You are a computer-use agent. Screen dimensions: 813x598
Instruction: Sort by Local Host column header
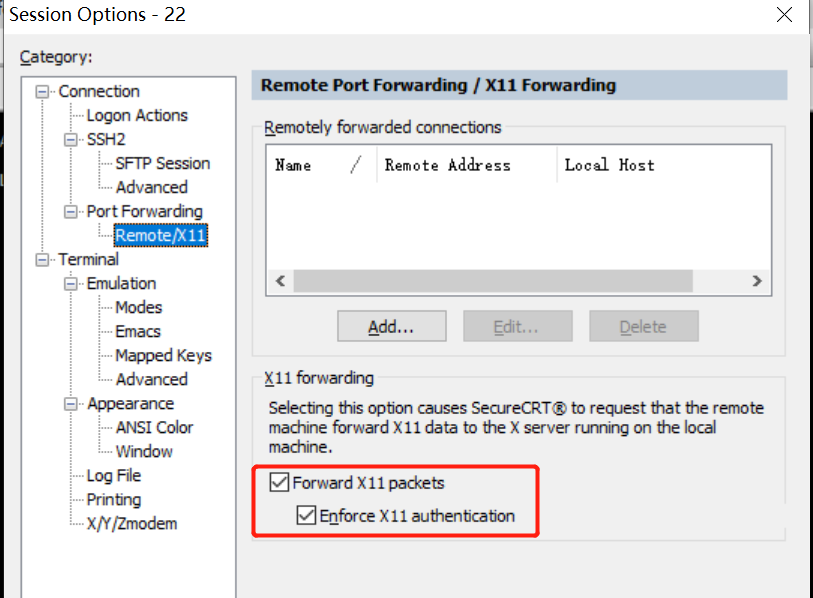coord(609,166)
